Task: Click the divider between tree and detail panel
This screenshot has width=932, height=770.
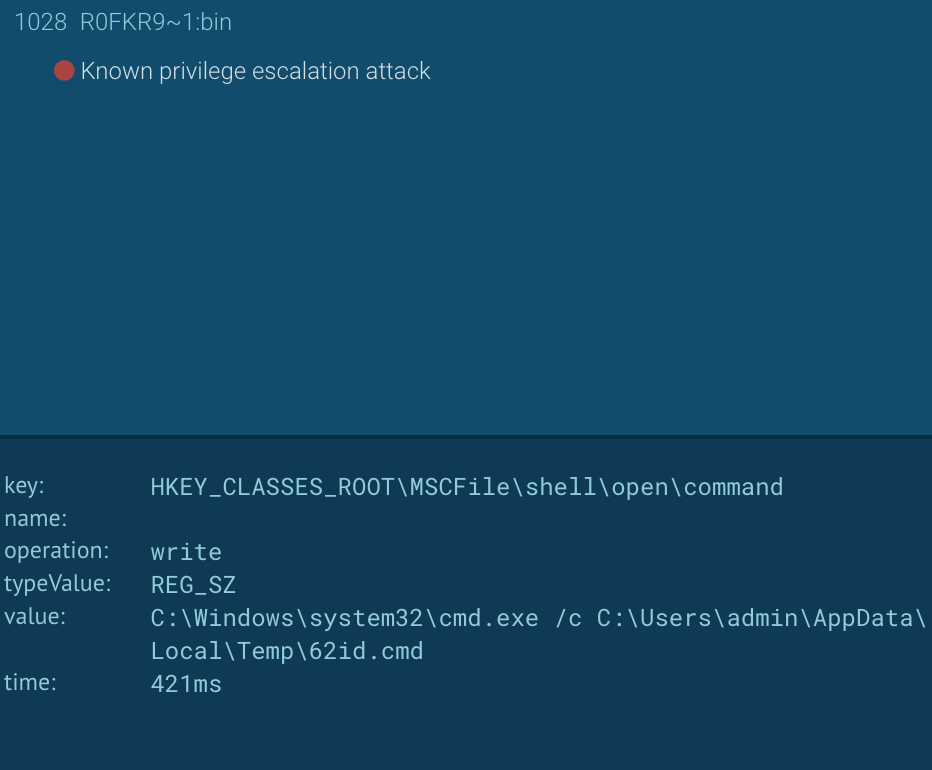Action: [x=466, y=435]
